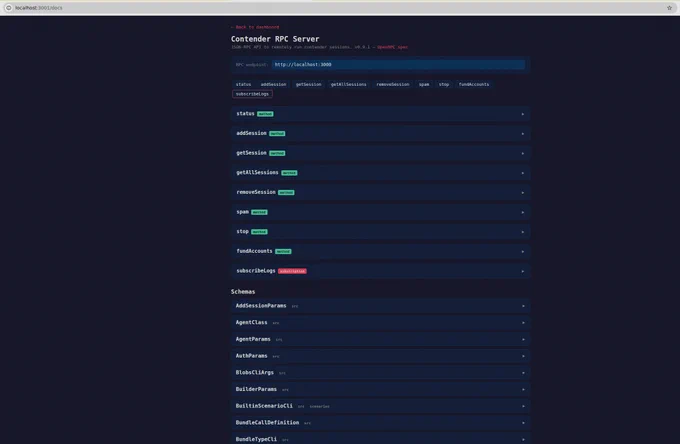Open the src link beside BuiltinScenarioCli
680x444 pixels.
pos(301,406)
